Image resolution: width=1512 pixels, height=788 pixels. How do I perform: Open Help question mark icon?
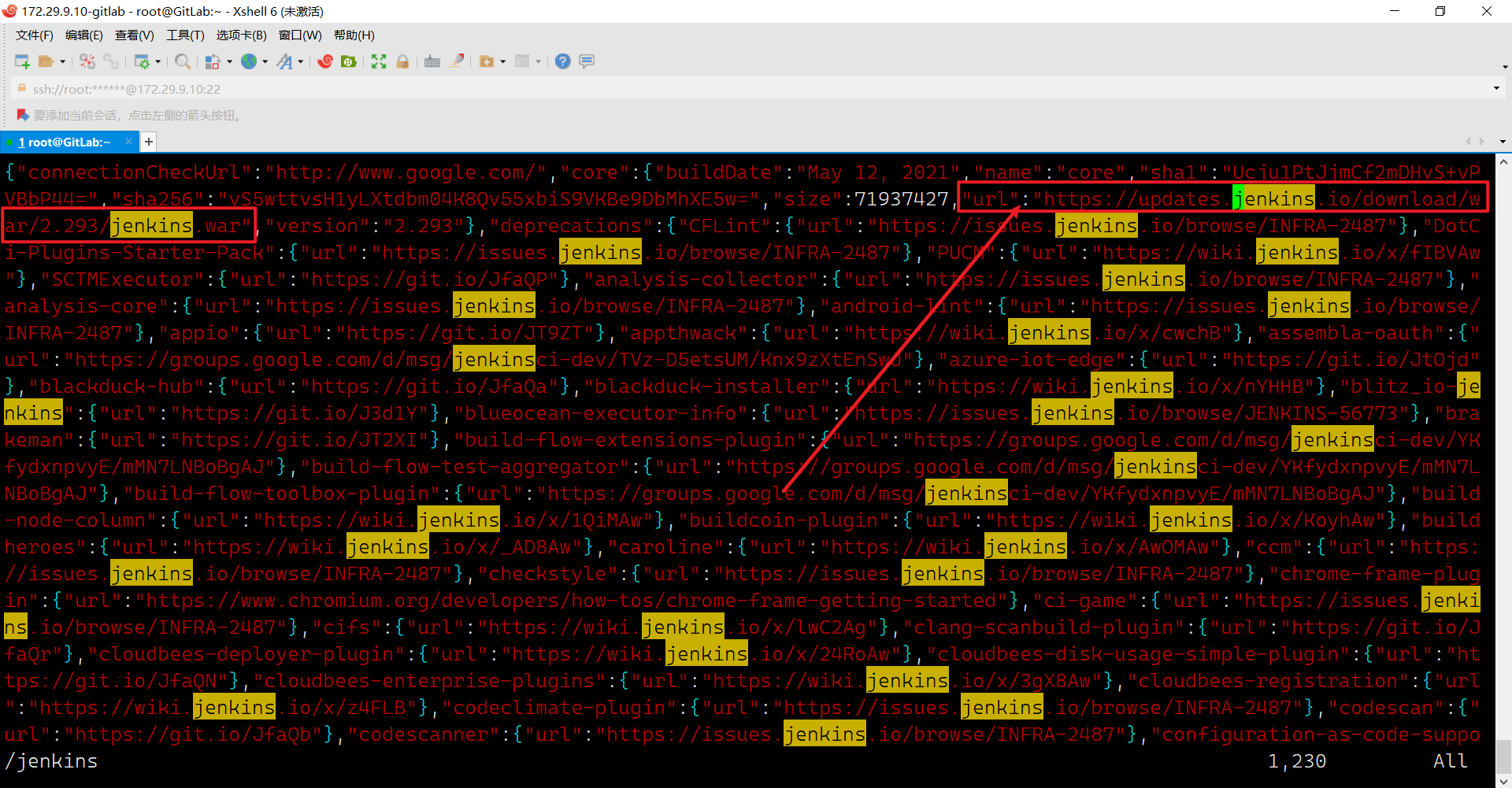tap(563, 61)
